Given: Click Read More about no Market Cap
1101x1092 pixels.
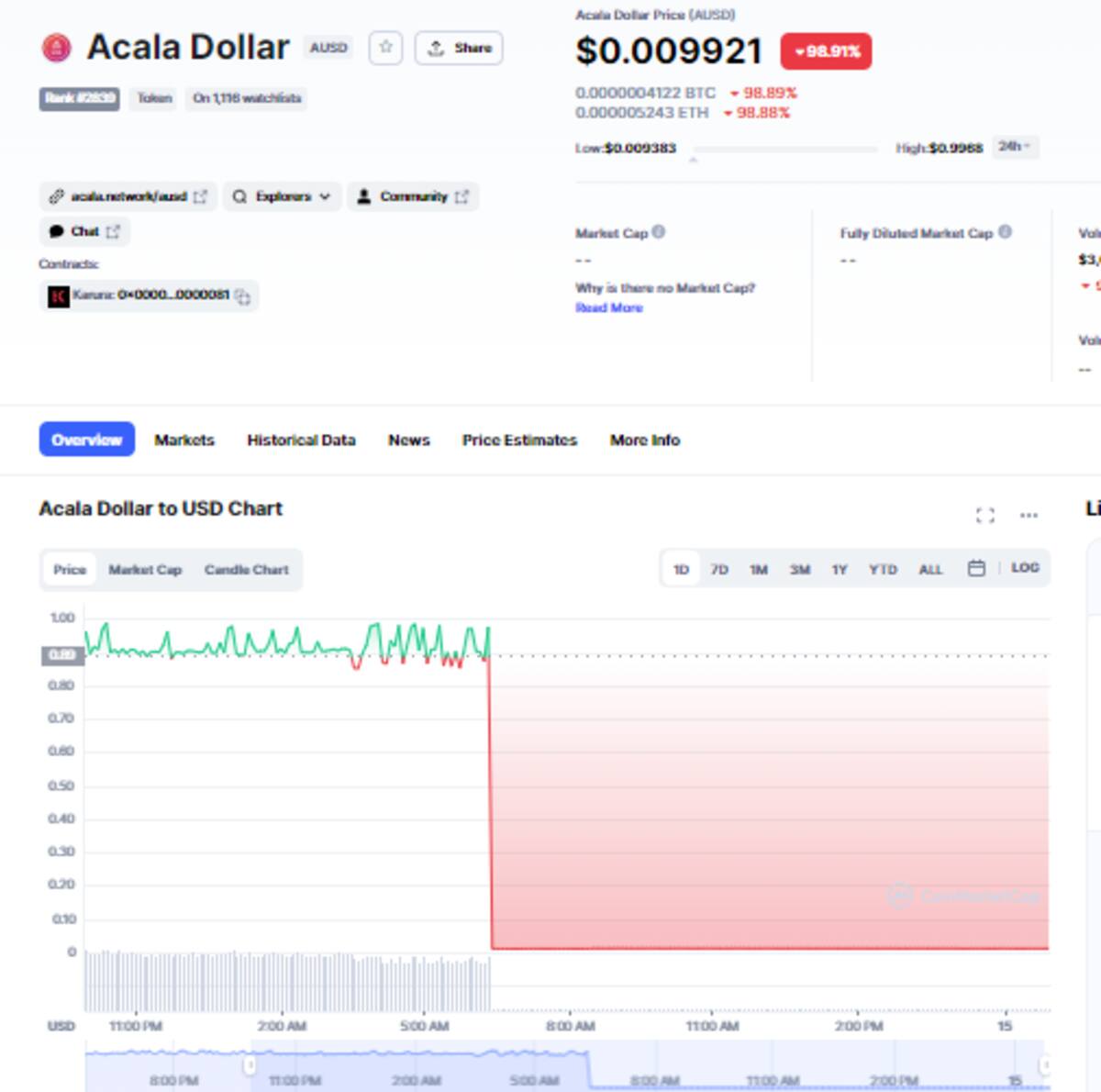Looking at the screenshot, I should (x=609, y=307).
